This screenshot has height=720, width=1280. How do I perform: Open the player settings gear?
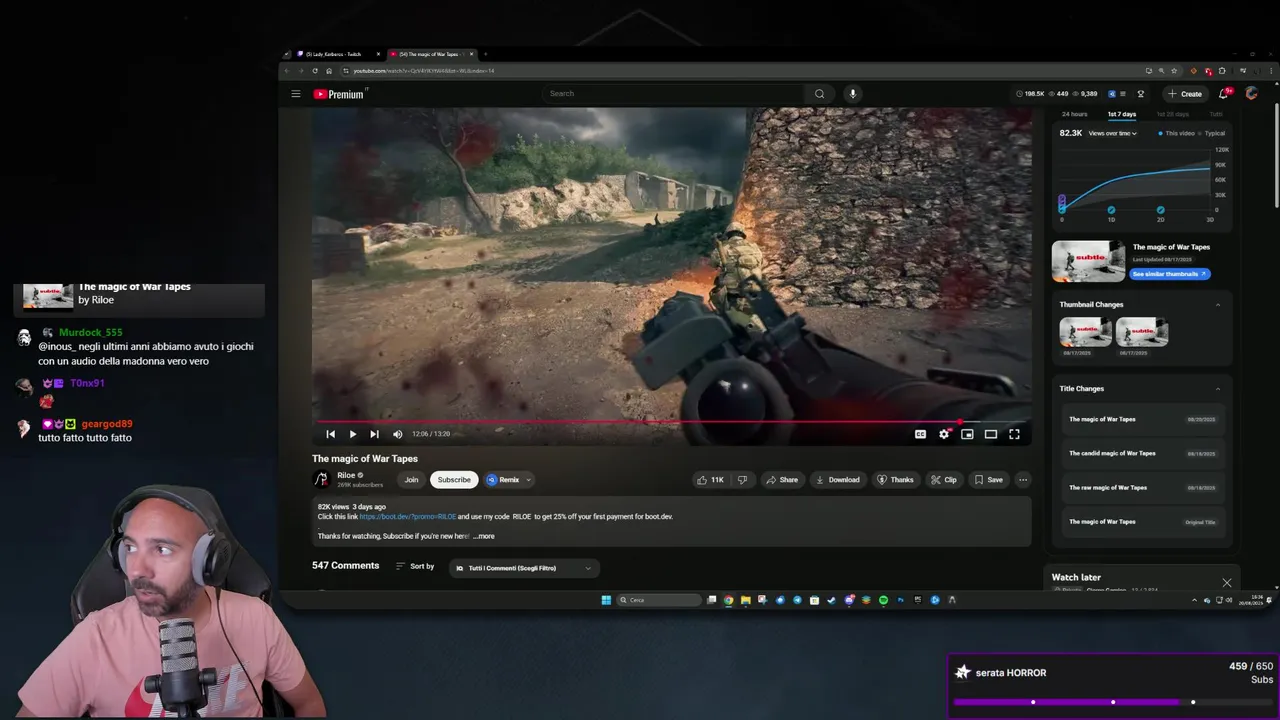coord(944,434)
